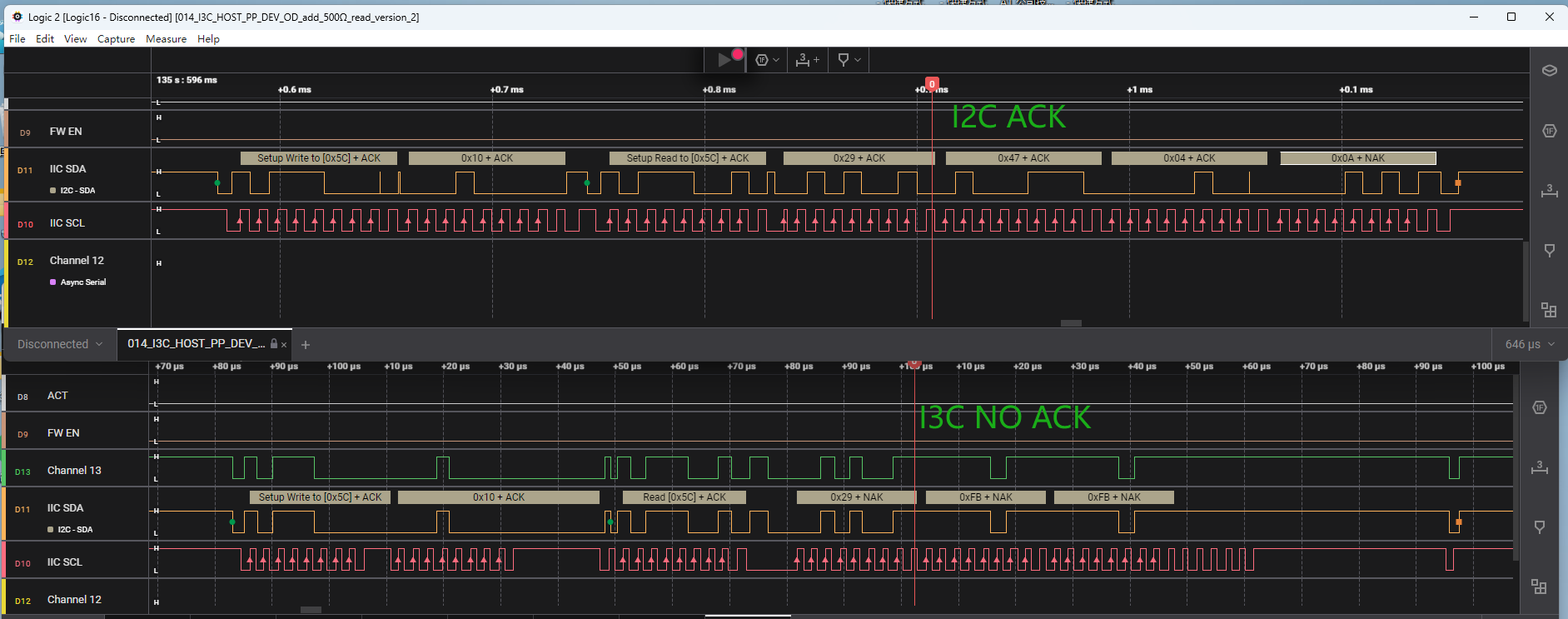Open the Help menu
1568x619 pixels.
click(208, 39)
